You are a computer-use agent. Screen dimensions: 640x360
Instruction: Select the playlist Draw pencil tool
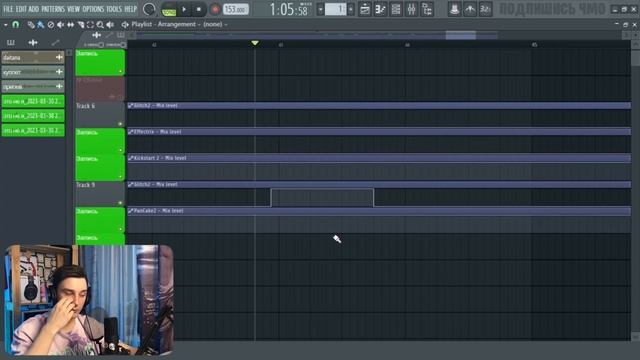pyautogui.click(x=31, y=25)
